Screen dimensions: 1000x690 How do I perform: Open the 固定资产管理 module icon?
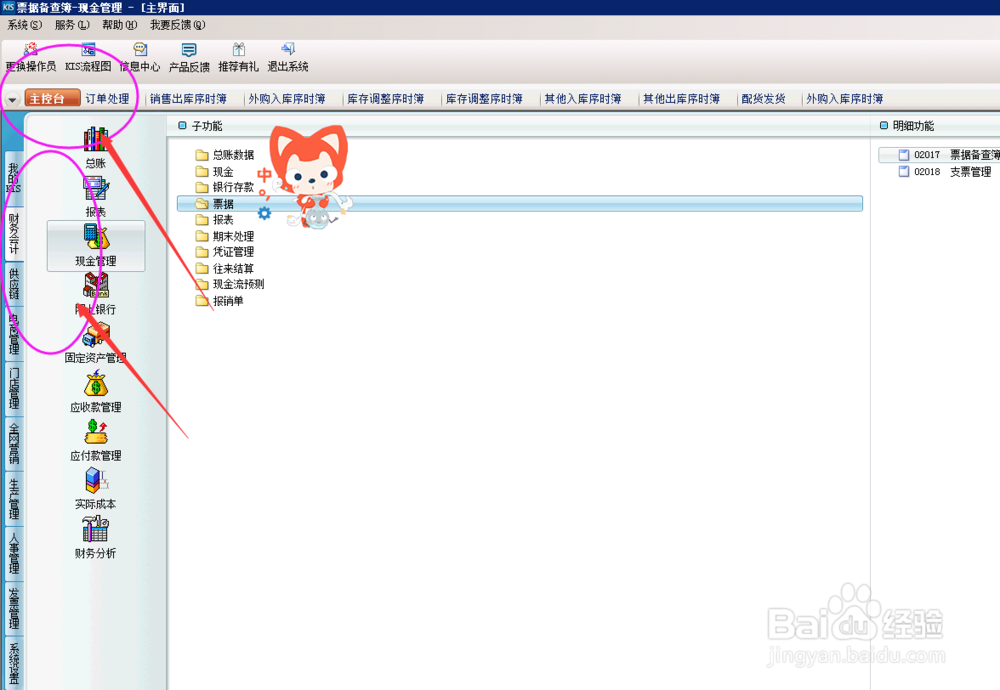click(96, 334)
